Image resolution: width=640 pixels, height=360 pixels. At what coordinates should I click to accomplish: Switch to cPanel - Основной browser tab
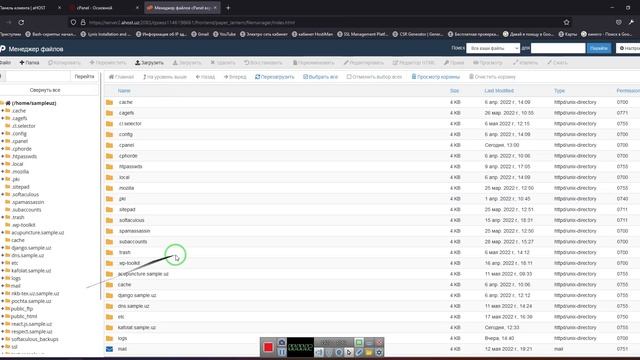tap(104, 8)
